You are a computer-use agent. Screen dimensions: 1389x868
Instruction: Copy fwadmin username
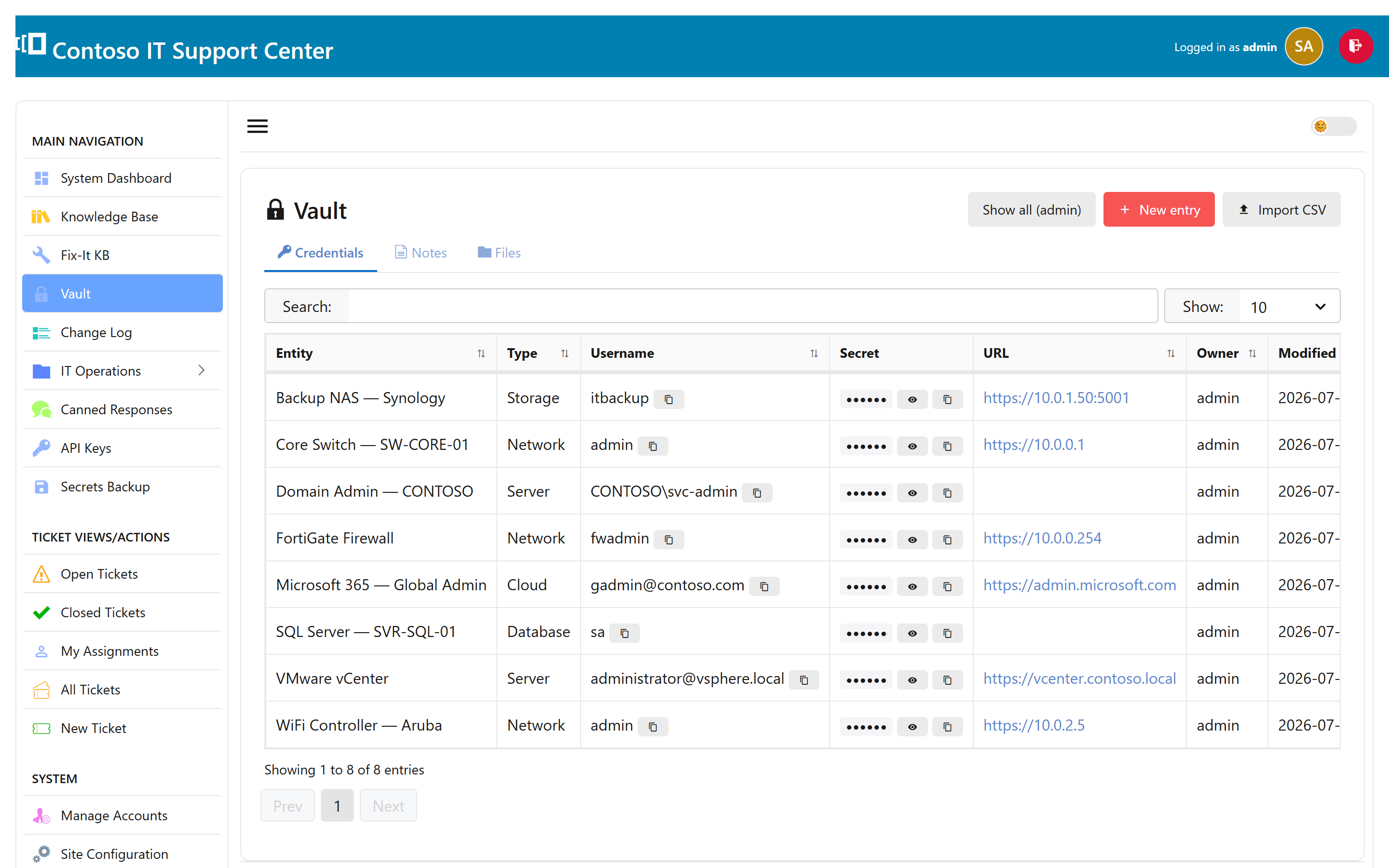[x=668, y=540]
